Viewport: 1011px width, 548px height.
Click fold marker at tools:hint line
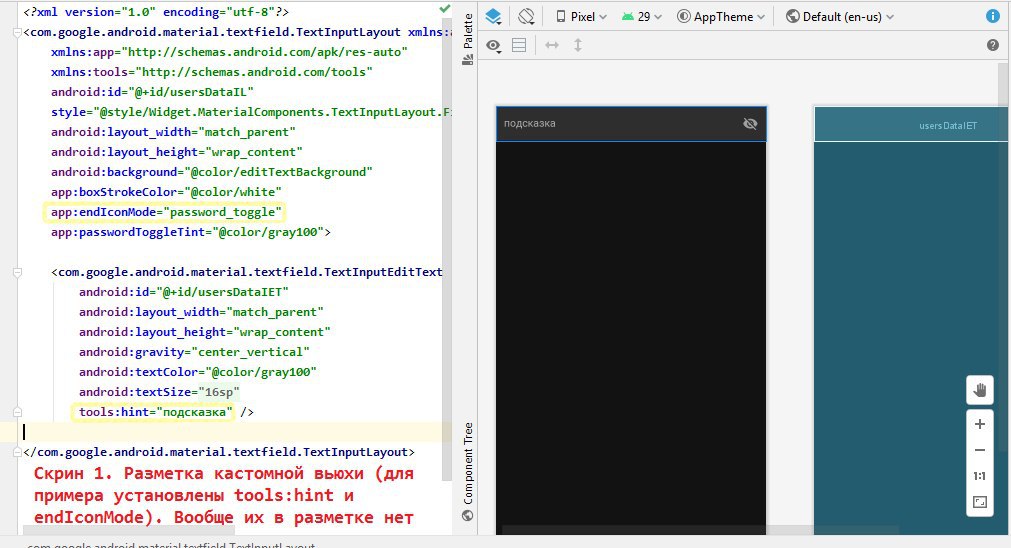(x=17, y=412)
